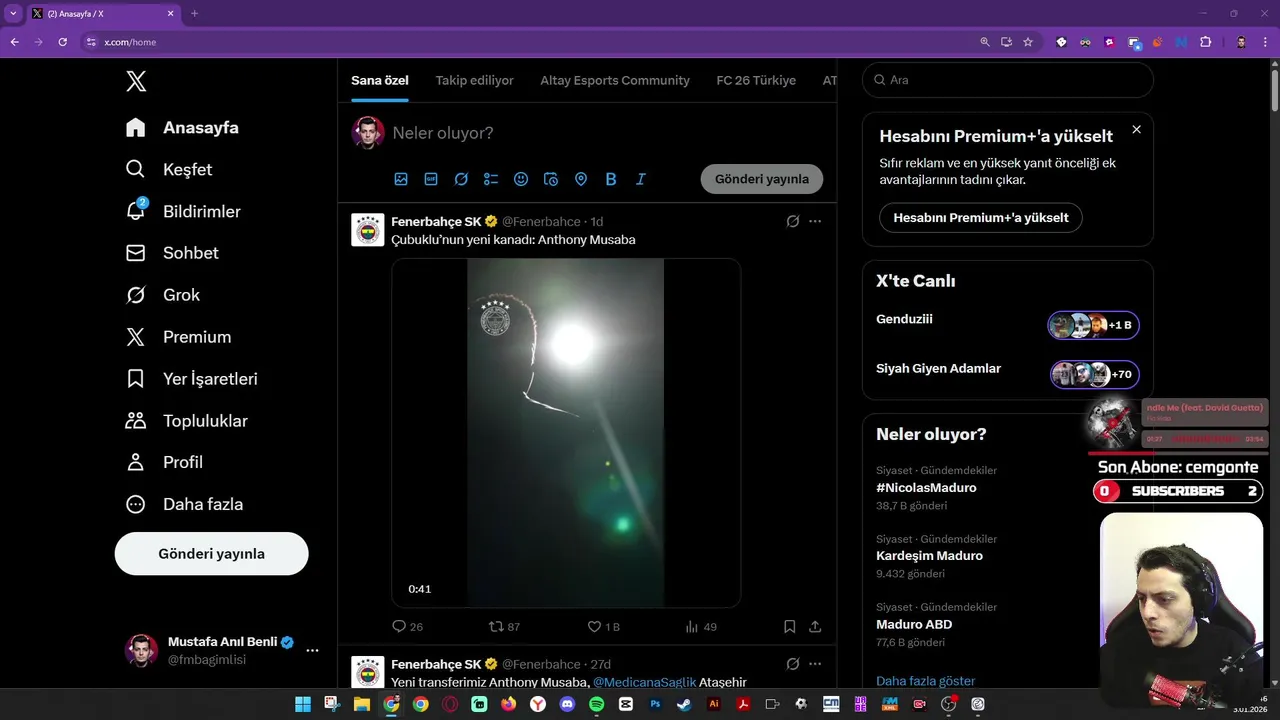The image size is (1280, 720).
Task: Open a new browser tab
Action: click(194, 14)
